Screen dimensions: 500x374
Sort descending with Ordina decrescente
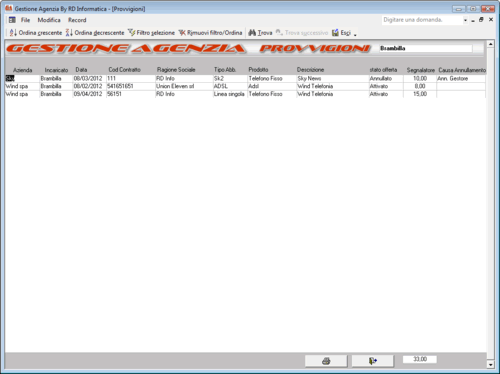pyautogui.click(x=95, y=33)
